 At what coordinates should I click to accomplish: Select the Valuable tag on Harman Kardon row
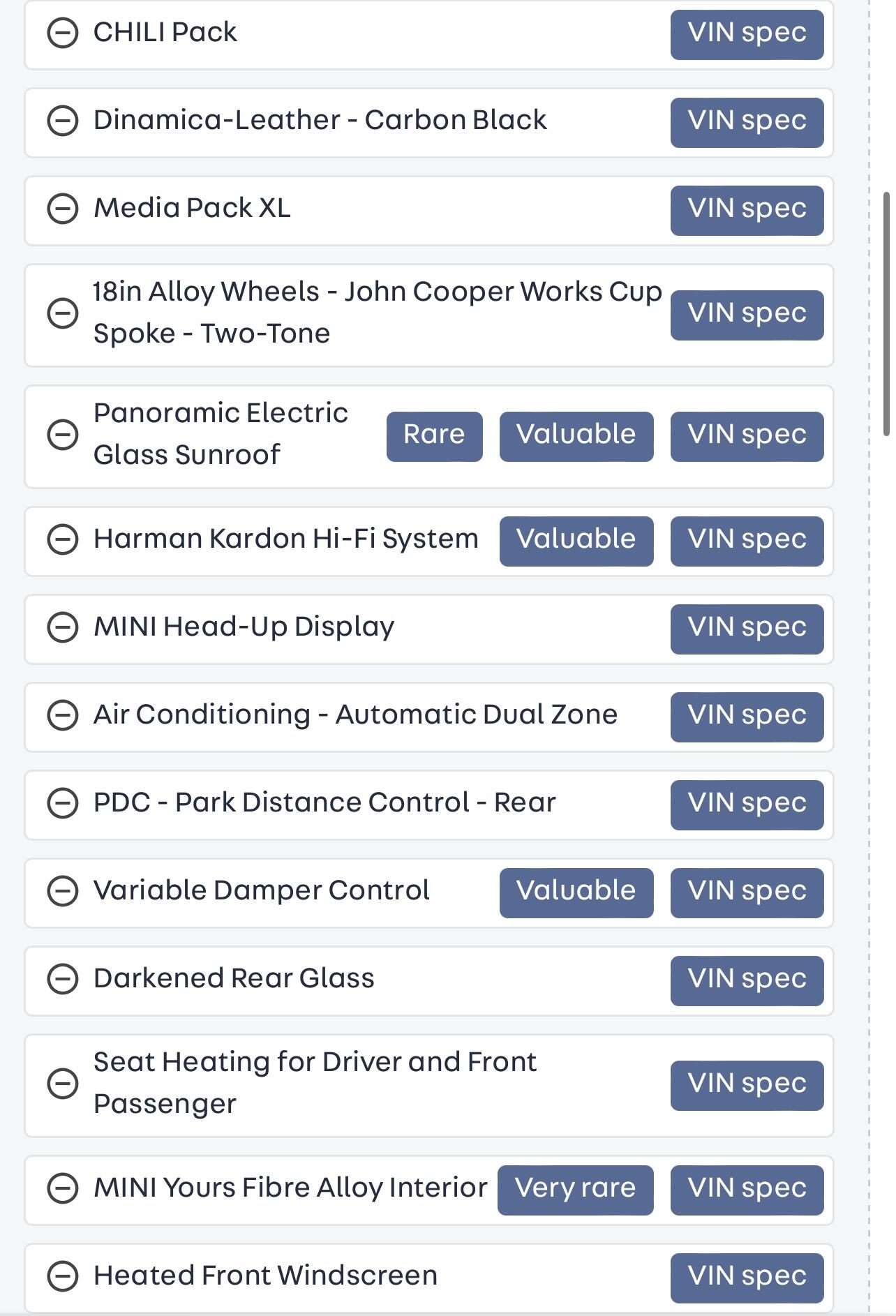point(576,541)
